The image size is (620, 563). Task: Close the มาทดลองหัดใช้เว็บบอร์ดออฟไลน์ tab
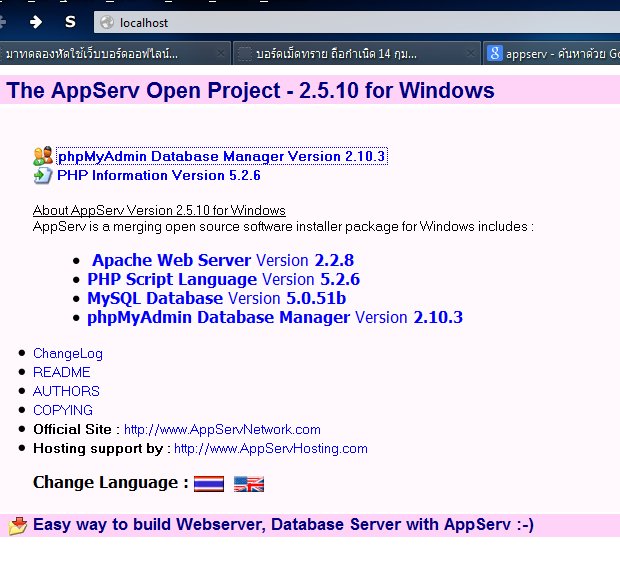click(x=221, y=53)
